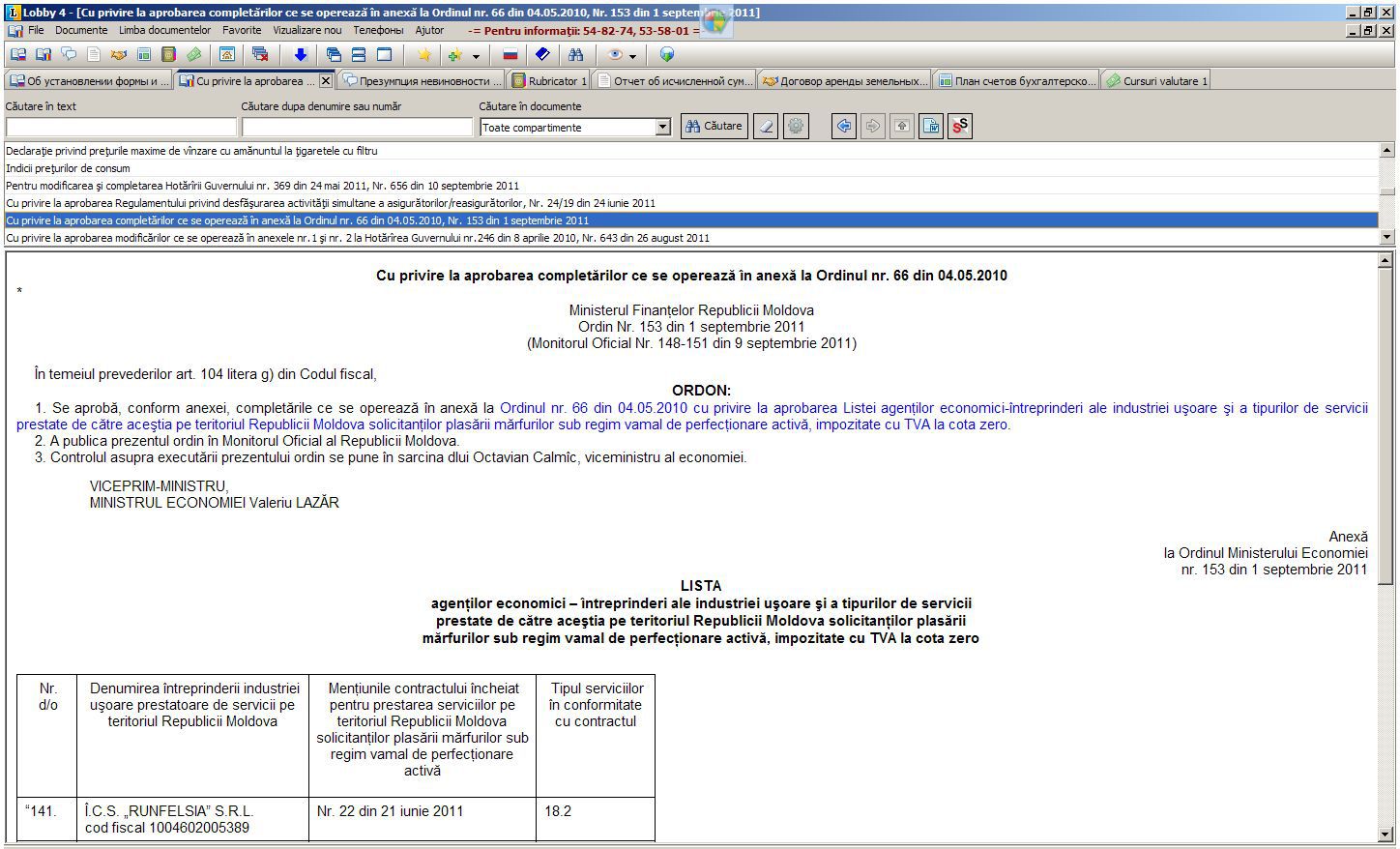Viewport: 1400px width, 849px height.
Task: Click the green table accounts icon in toolbar
Action: tap(143, 55)
